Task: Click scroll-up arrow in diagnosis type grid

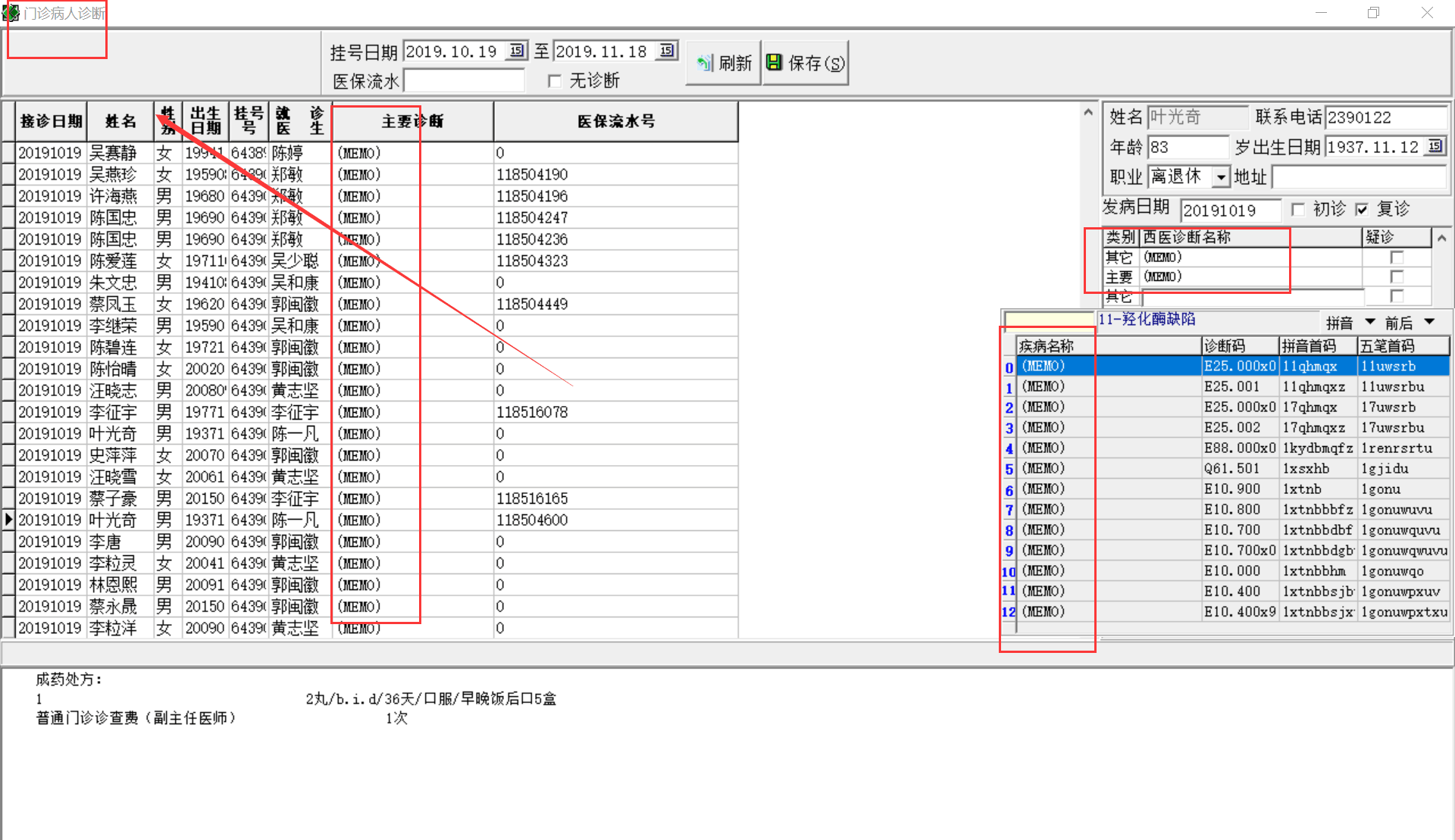Action: [x=1441, y=238]
